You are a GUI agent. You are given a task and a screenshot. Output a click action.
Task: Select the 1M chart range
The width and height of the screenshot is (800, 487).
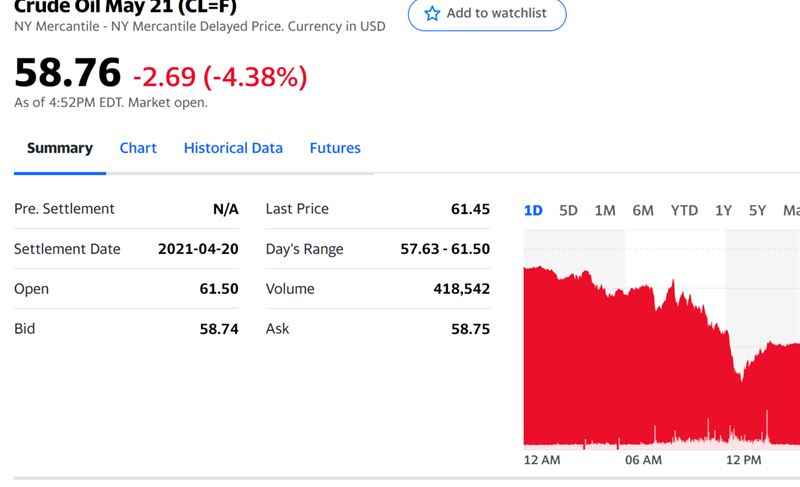tap(605, 210)
